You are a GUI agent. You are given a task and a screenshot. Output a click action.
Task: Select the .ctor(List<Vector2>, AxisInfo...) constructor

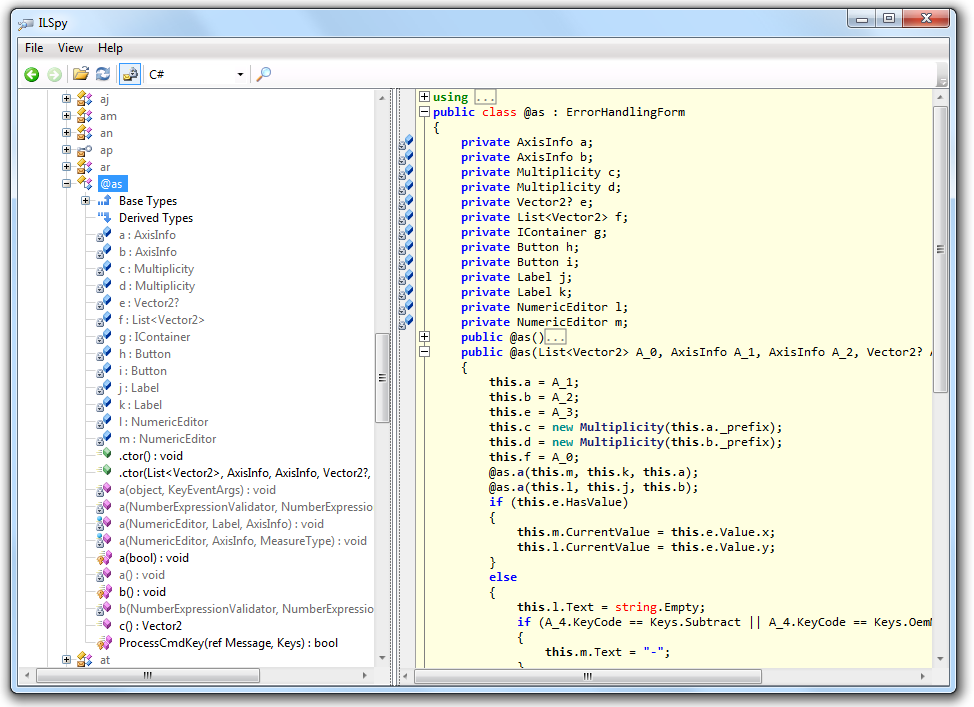(245, 473)
